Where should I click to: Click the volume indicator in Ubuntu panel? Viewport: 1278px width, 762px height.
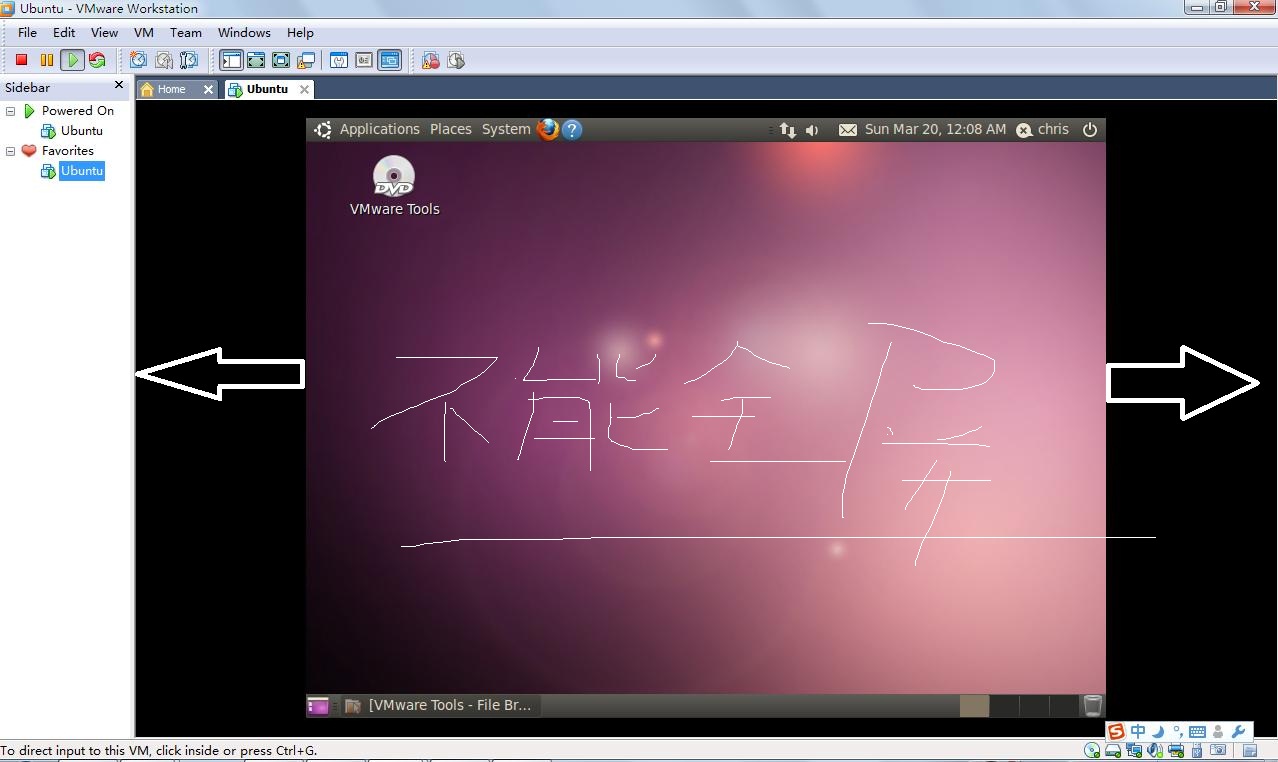812,130
